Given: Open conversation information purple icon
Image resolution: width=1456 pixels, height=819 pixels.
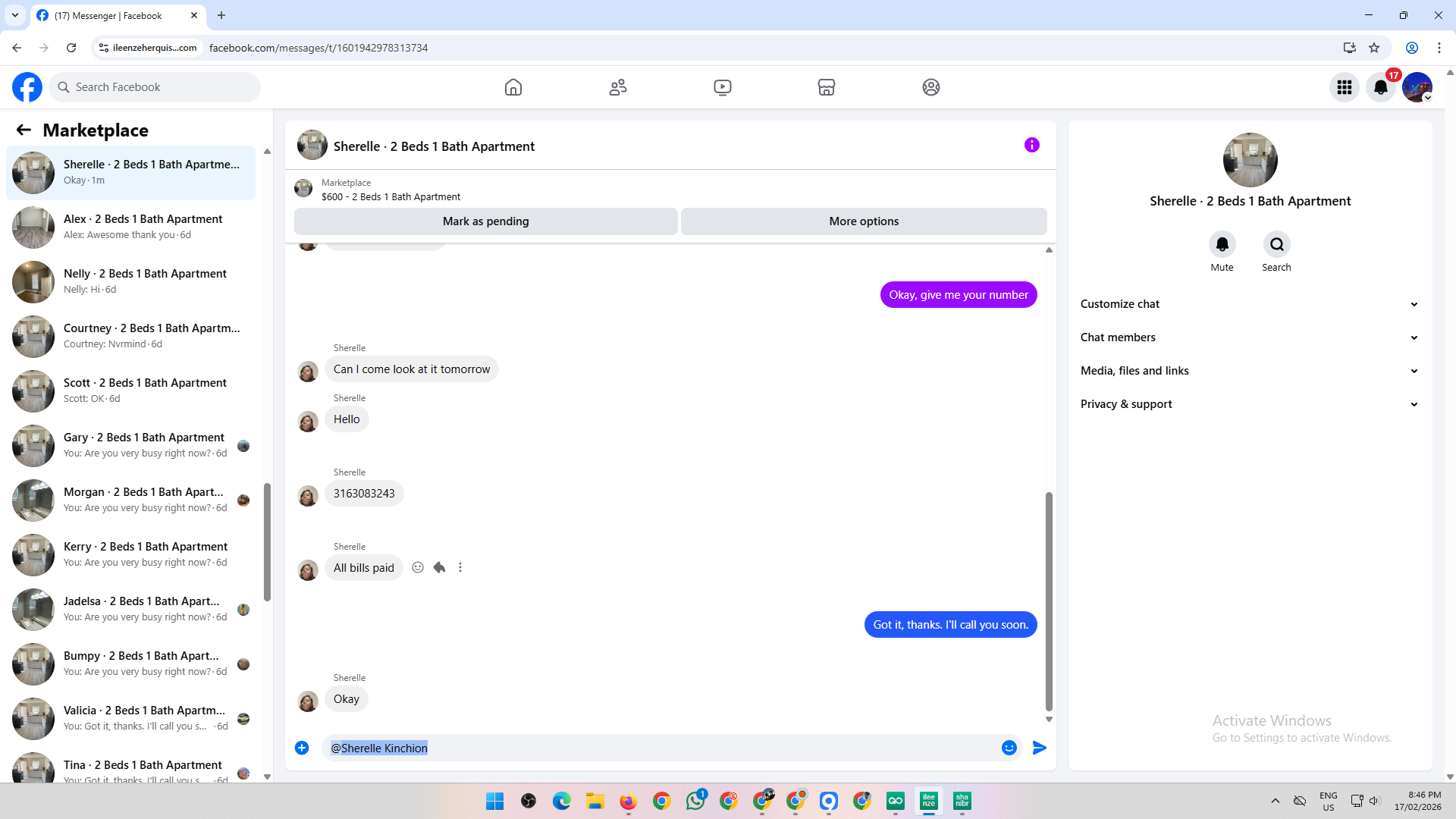Looking at the screenshot, I should [x=1031, y=145].
